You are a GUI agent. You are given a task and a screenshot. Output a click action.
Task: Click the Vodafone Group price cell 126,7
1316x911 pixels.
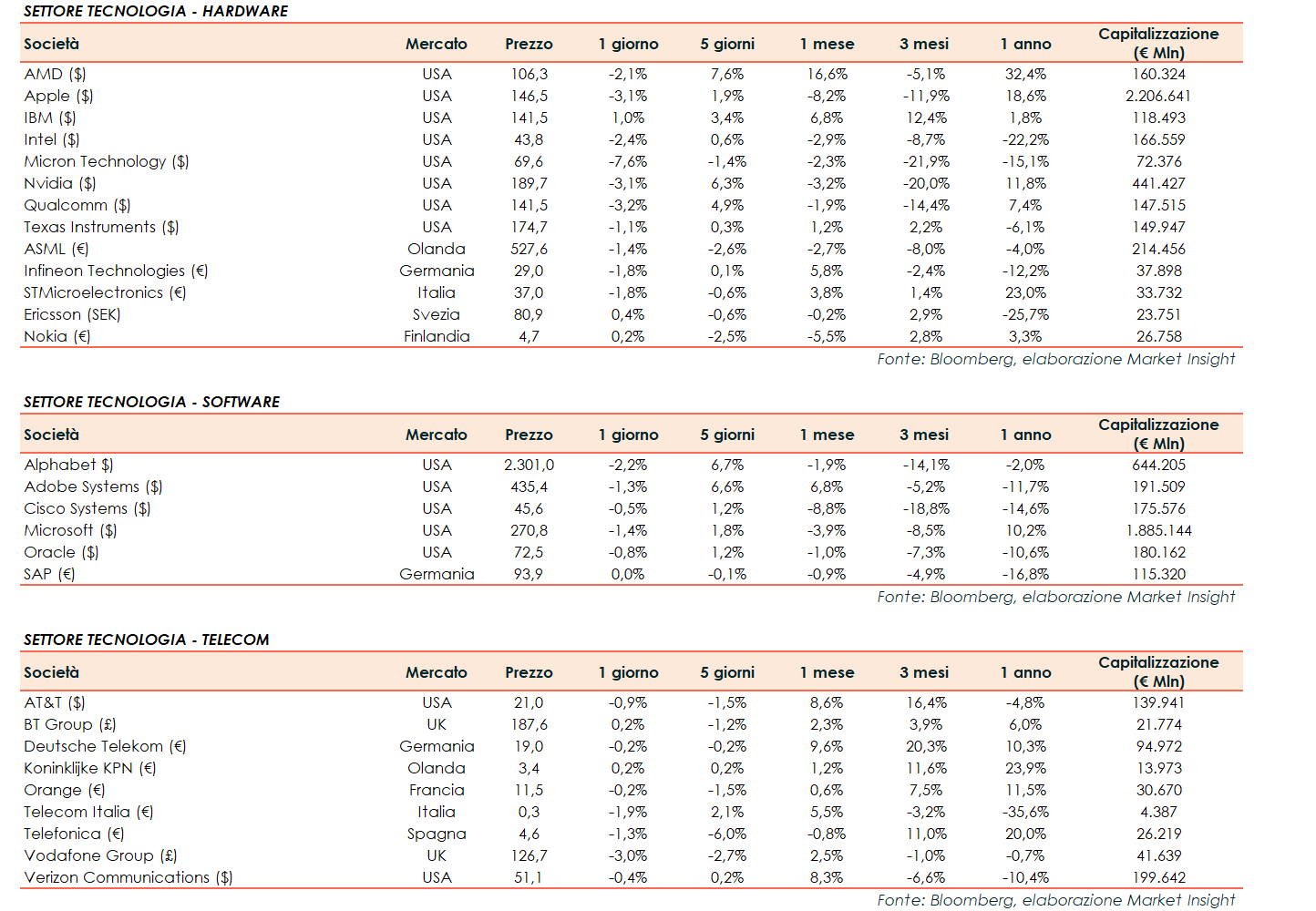coord(529,855)
